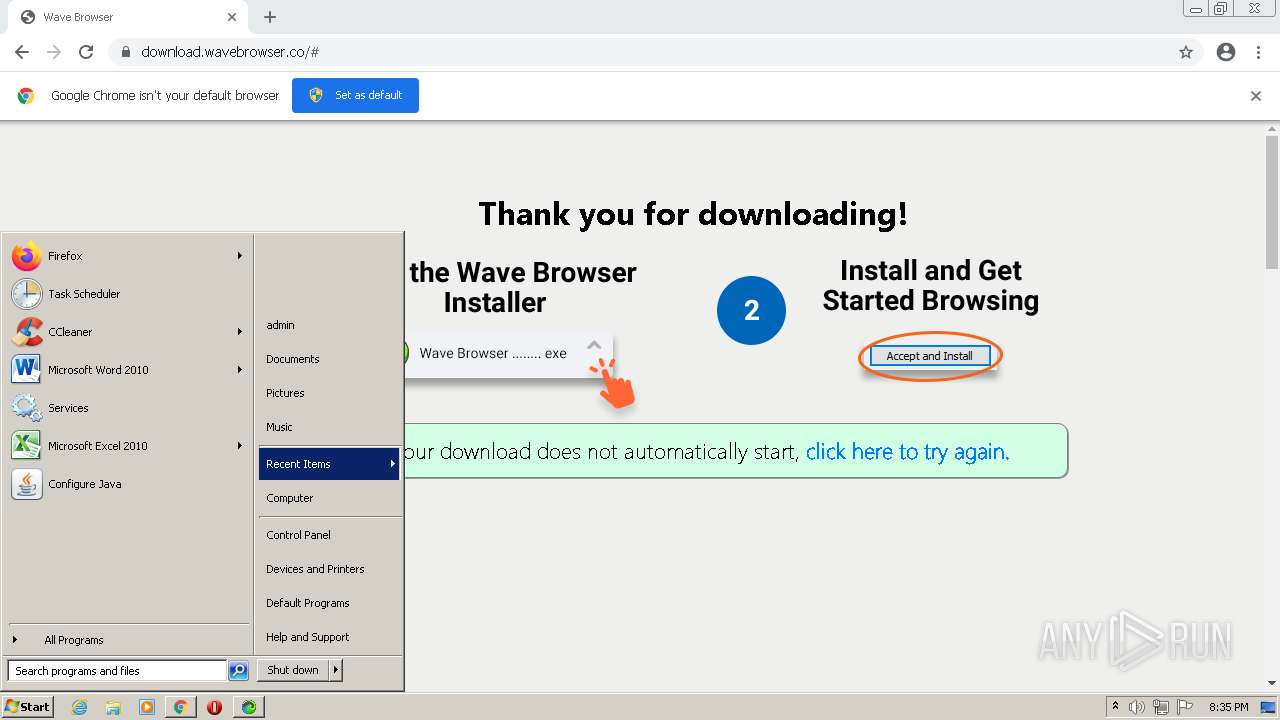This screenshot has width=1280, height=720.
Task: Click Search programs and files box
Action: pyautogui.click(x=117, y=671)
